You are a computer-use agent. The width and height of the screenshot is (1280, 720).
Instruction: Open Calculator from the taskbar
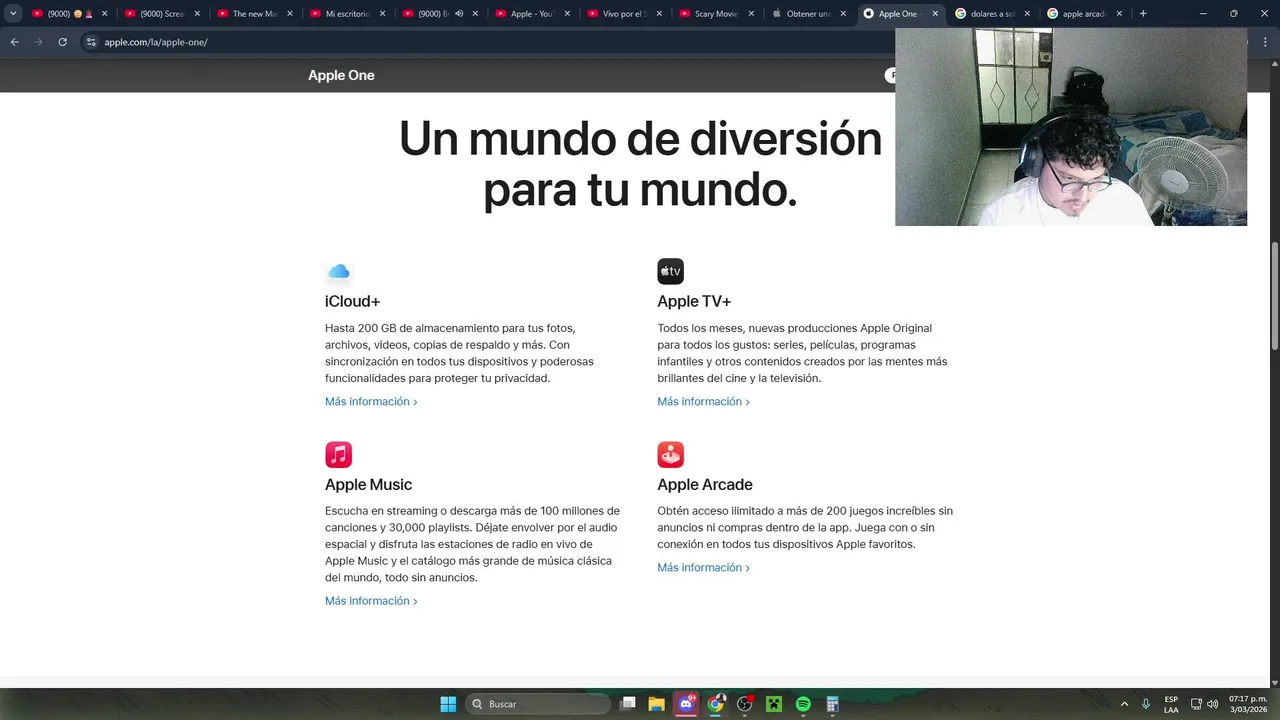(832, 704)
